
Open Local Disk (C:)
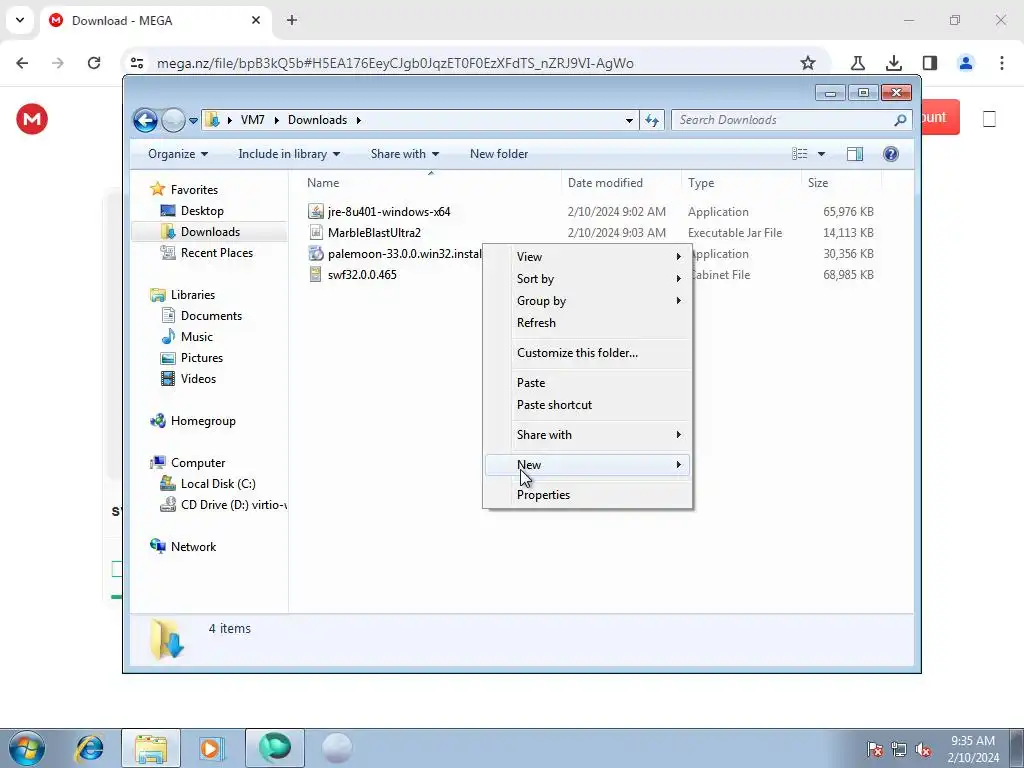coord(218,484)
